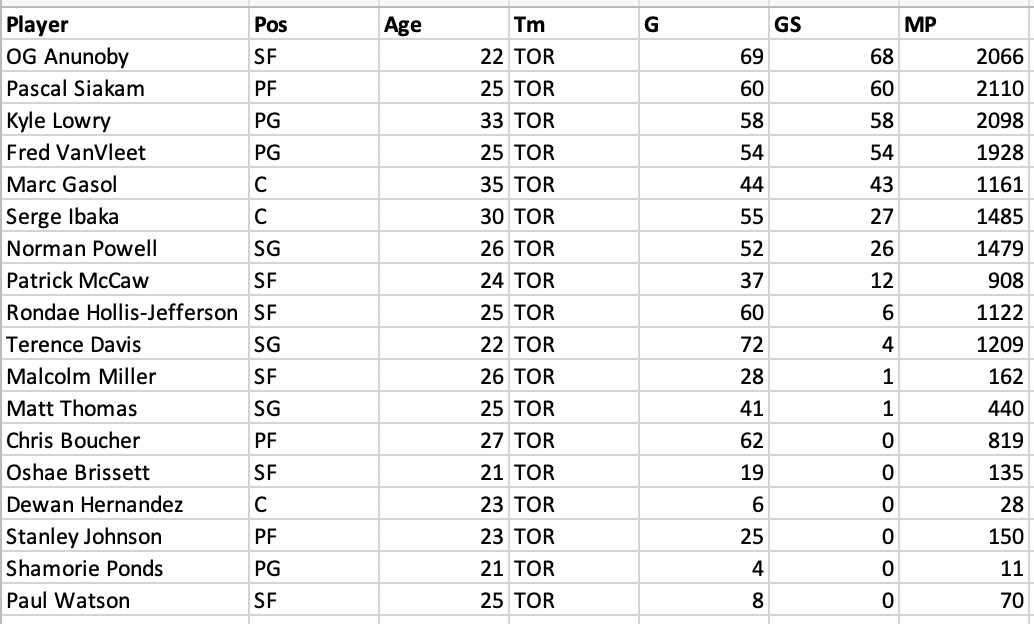Viewport: 1034px width, 624px height.
Task: Select Kyle Lowry's age cell showing 33
Action: [444, 120]
